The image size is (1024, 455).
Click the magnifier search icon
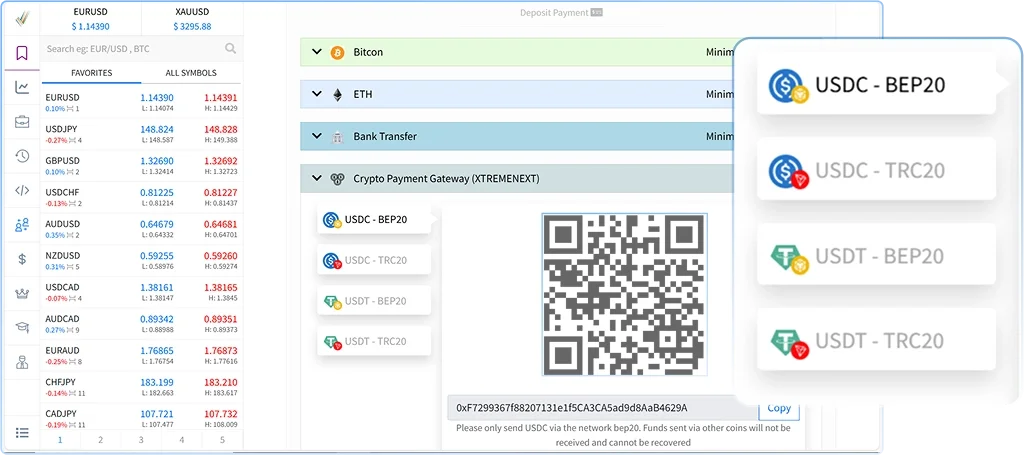[x=230, y=48]
